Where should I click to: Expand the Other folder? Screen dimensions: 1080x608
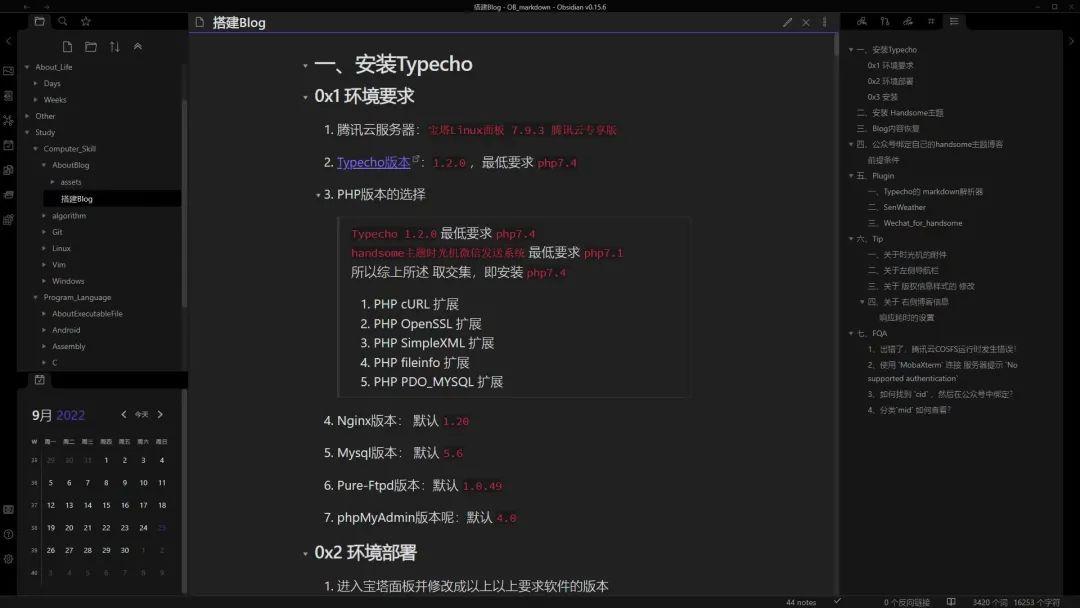pyautogui.click(x=27, y=116)
